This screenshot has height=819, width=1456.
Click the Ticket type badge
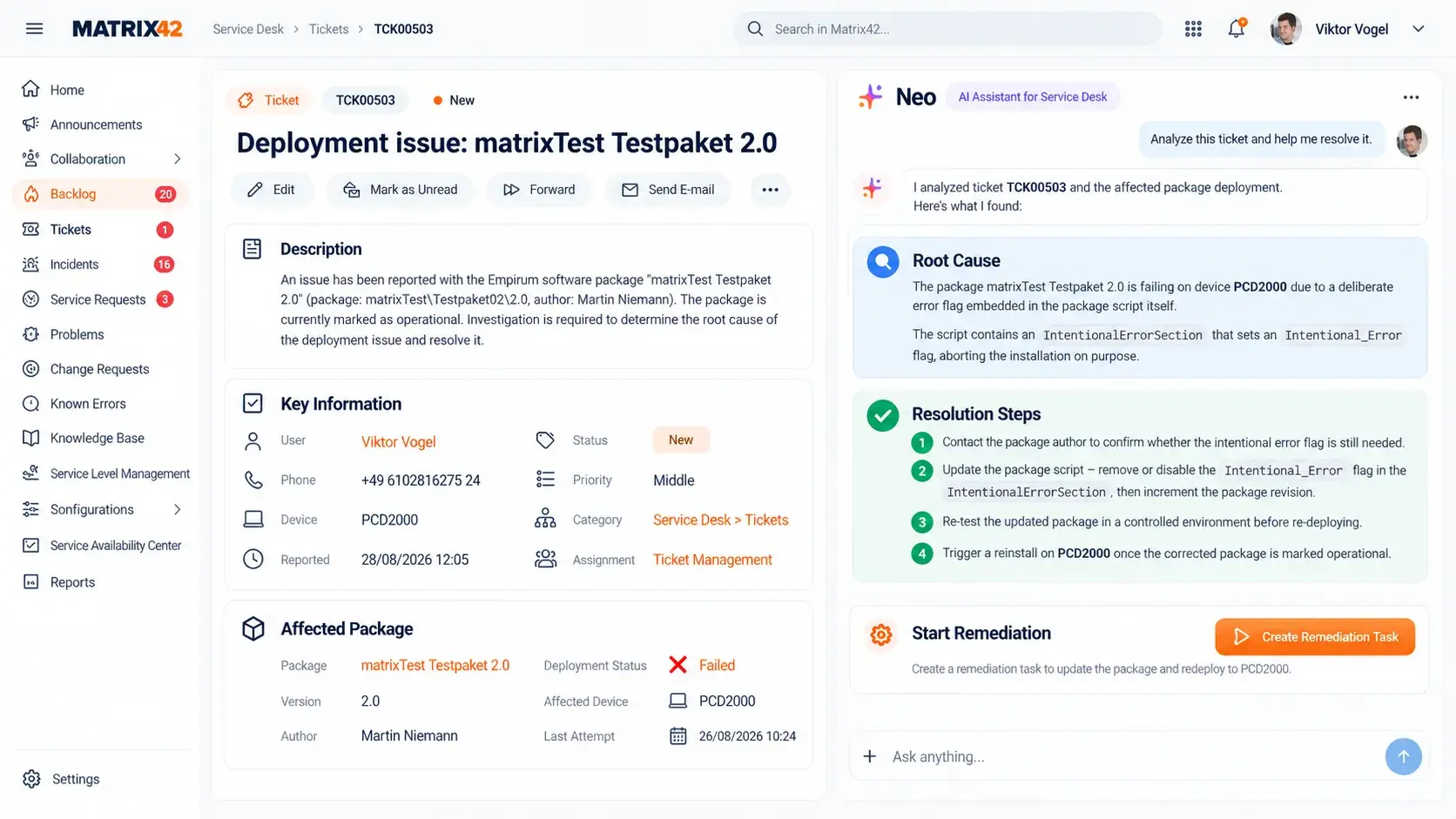pyautogui.click(x=268, y=100)
